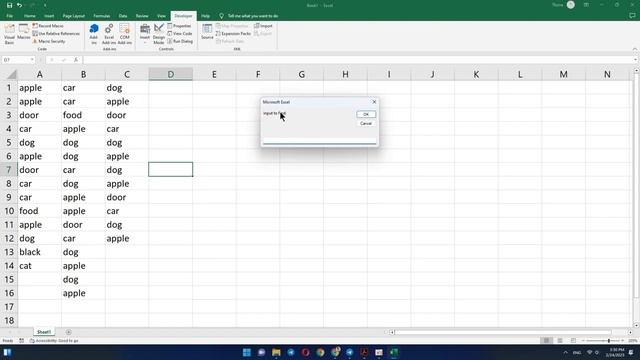Screen dimensions: 640x360
Task: Select column D header
Action: tap(171, 74)
